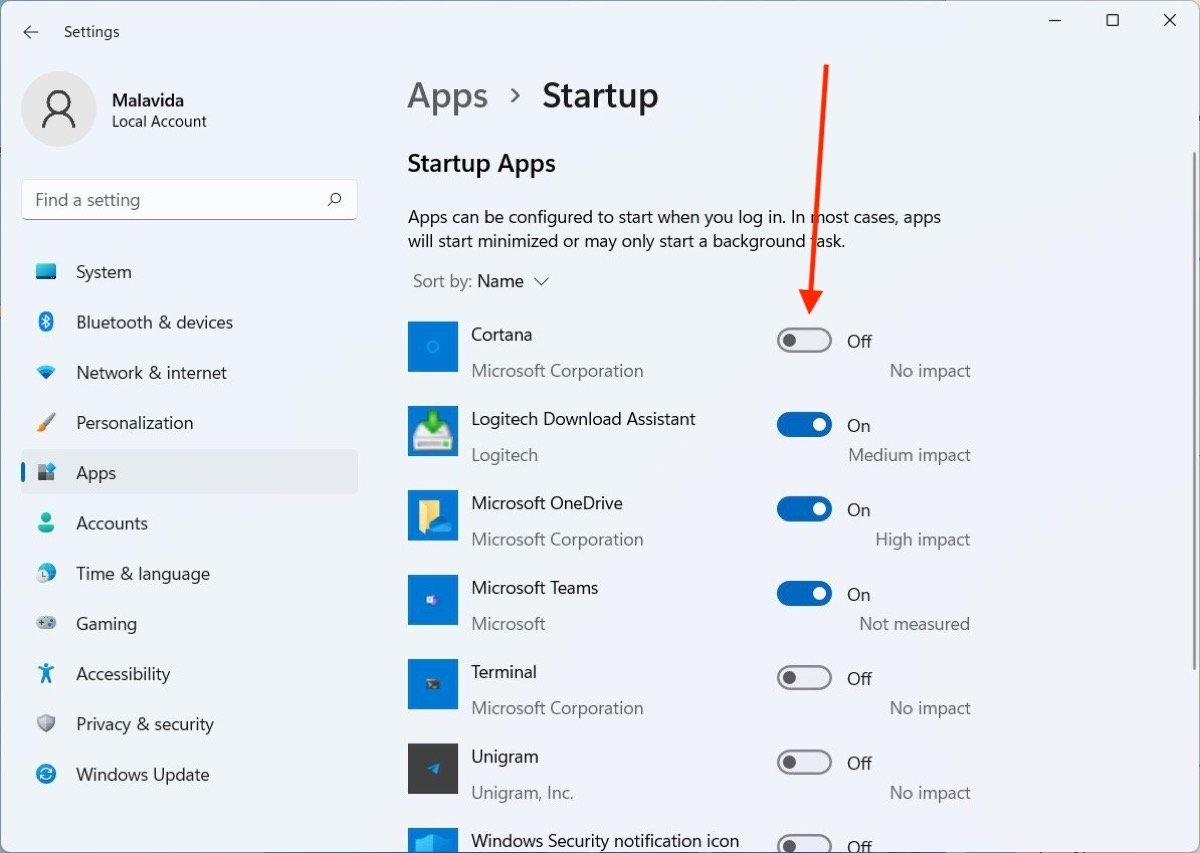This screenshot has width=1200, height=853.
Task: Turn on Terminal startup toggle
Action: click(x=804, y=678)
